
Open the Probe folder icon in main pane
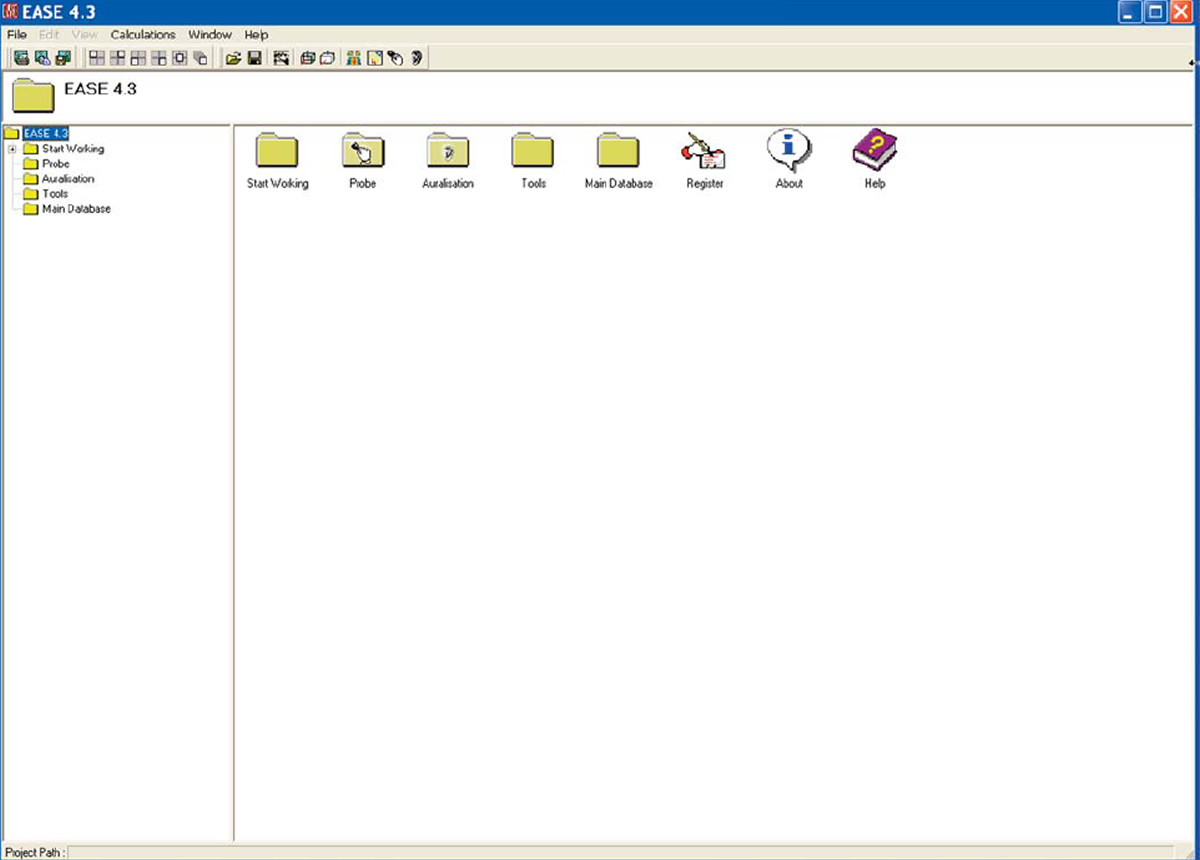[363, 151]
